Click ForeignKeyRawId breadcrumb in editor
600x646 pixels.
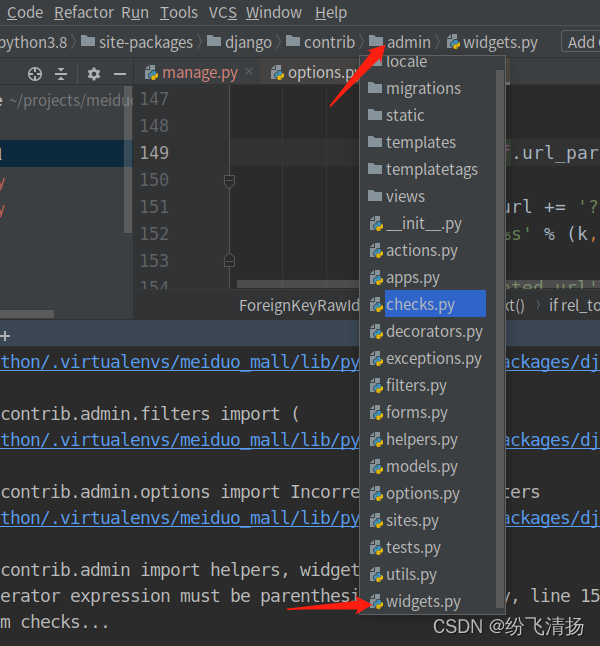pos(299,306)
